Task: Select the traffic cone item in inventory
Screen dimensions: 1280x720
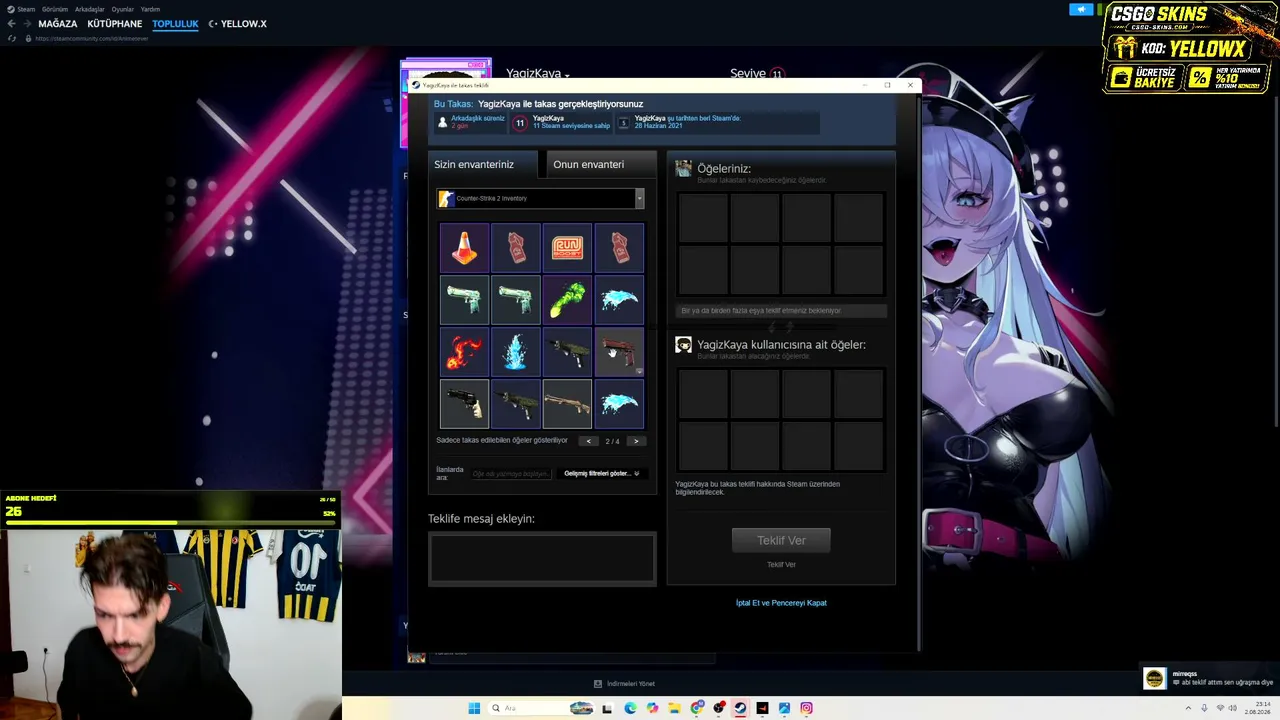Action: point(464,248)
